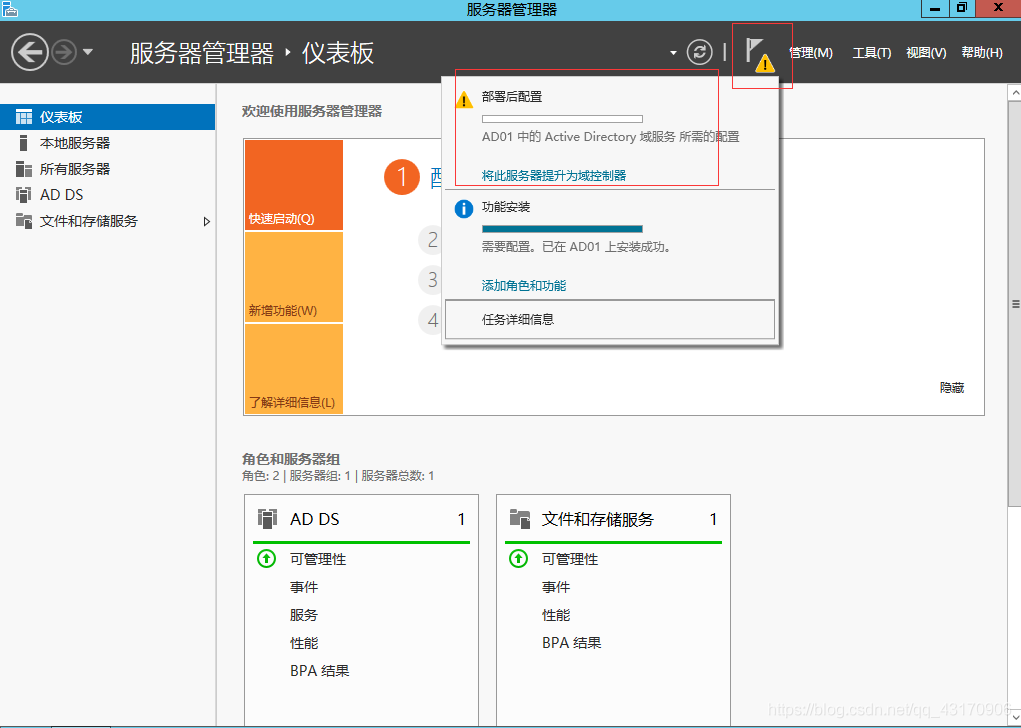Image resolution: width=1021 pixels, height=728 pixels.
Task: Click 将此服务器提升为域控制器 link
Action: click(554, 175)
